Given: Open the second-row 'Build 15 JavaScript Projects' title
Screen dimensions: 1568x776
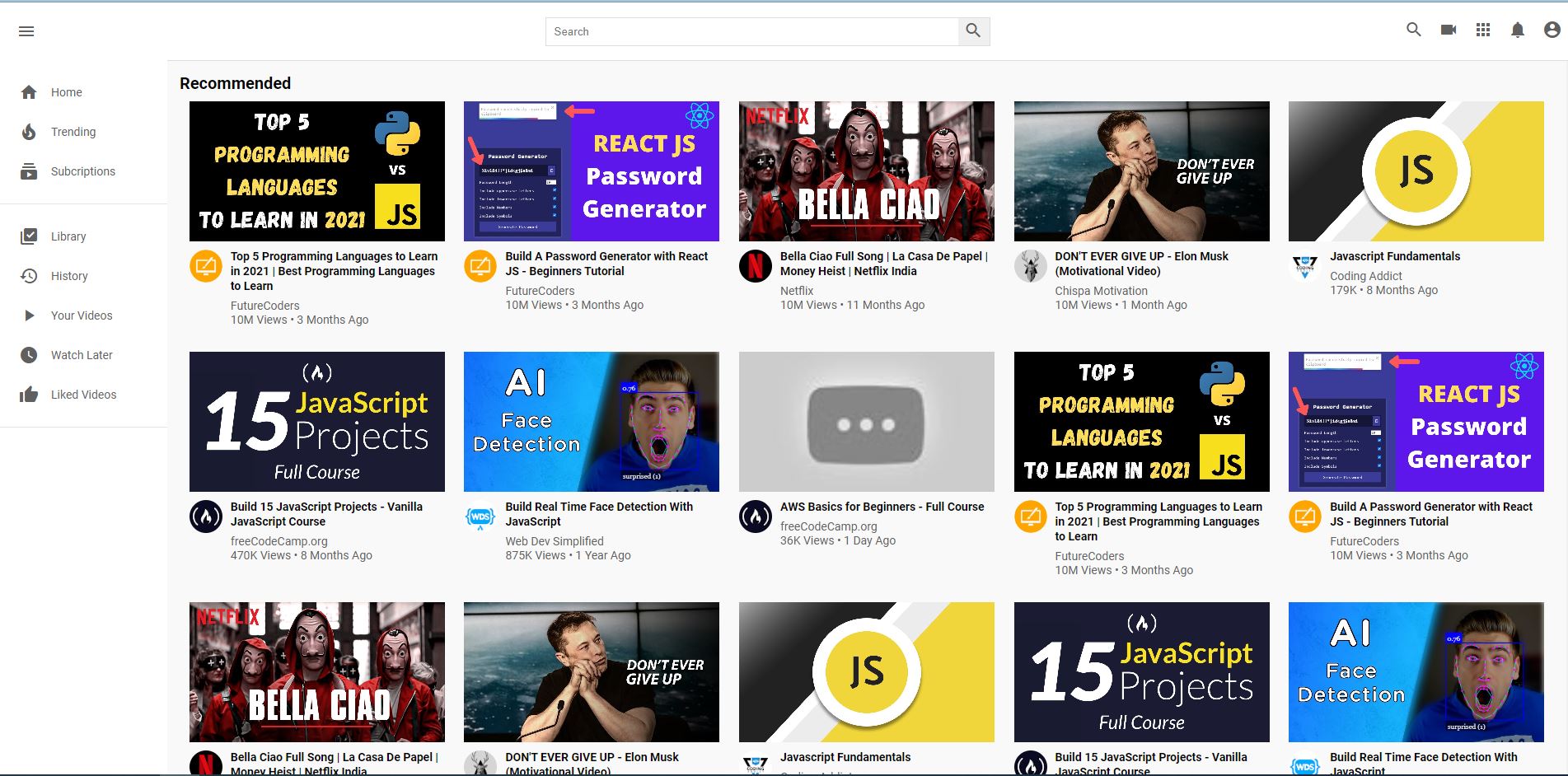Looking at the screenshot, I should pyautogui.click(x=327, y=514).
